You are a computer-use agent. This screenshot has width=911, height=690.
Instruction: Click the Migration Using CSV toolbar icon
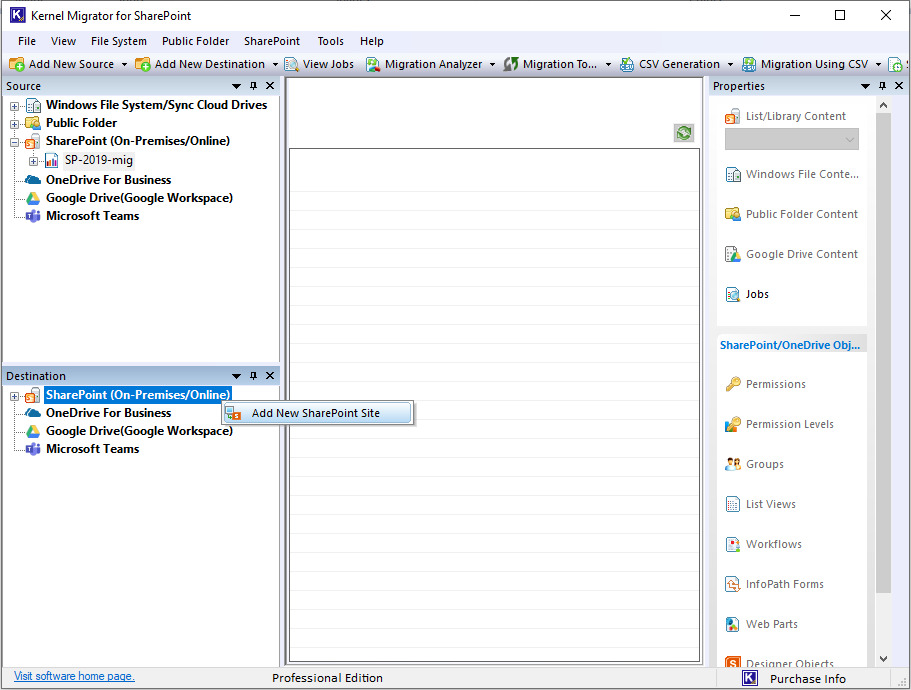coord(749,64)
